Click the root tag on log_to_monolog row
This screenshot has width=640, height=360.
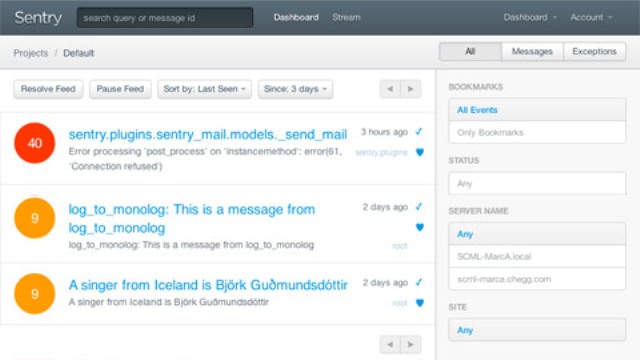[x=400, y=246]
